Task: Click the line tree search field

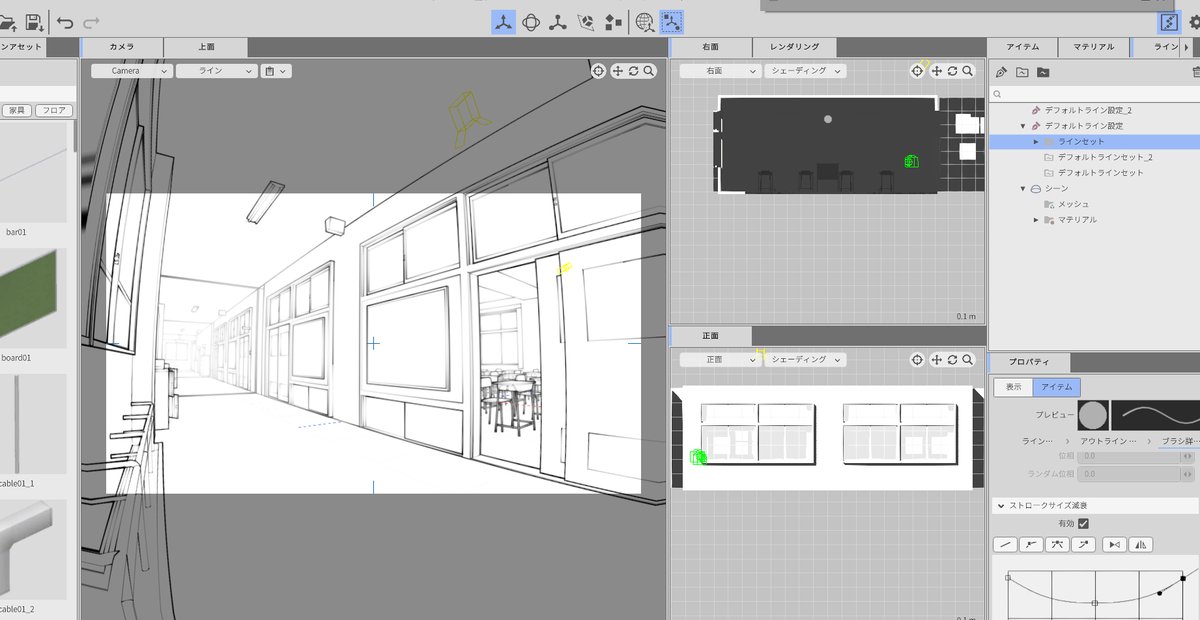Action: (x=1094, y=94)
